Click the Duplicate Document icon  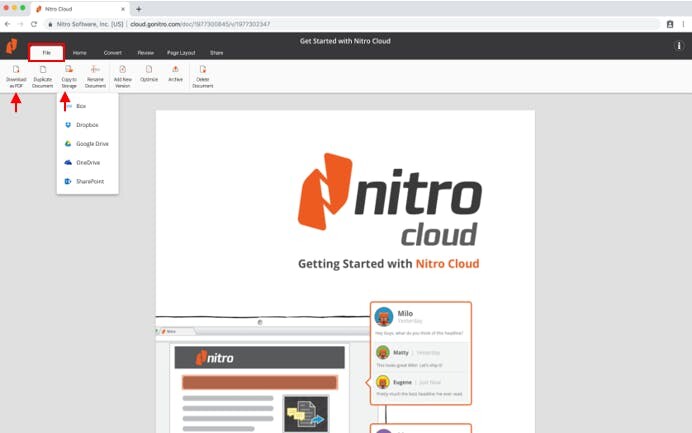click(x=42, y=70)
